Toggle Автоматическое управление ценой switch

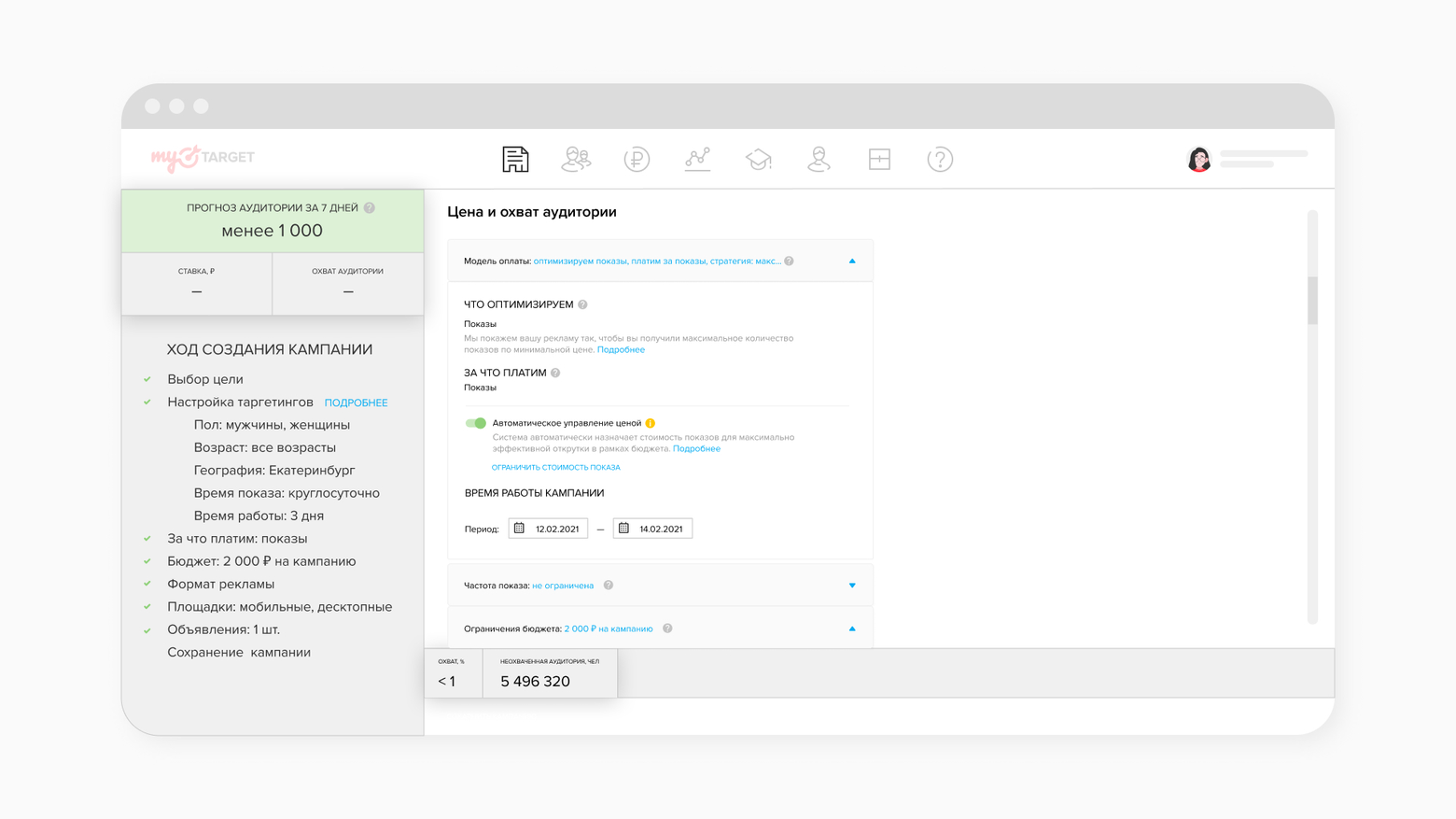pos(476,423)
